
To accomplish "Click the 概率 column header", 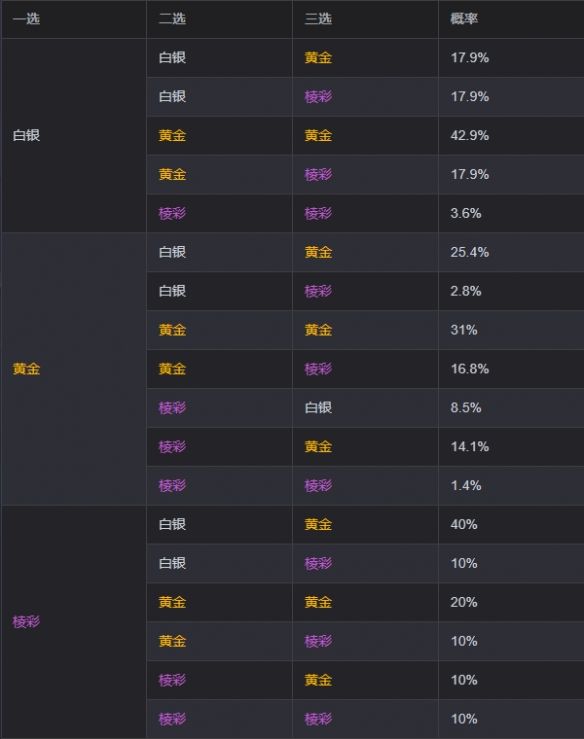I will tap(511, 19).
